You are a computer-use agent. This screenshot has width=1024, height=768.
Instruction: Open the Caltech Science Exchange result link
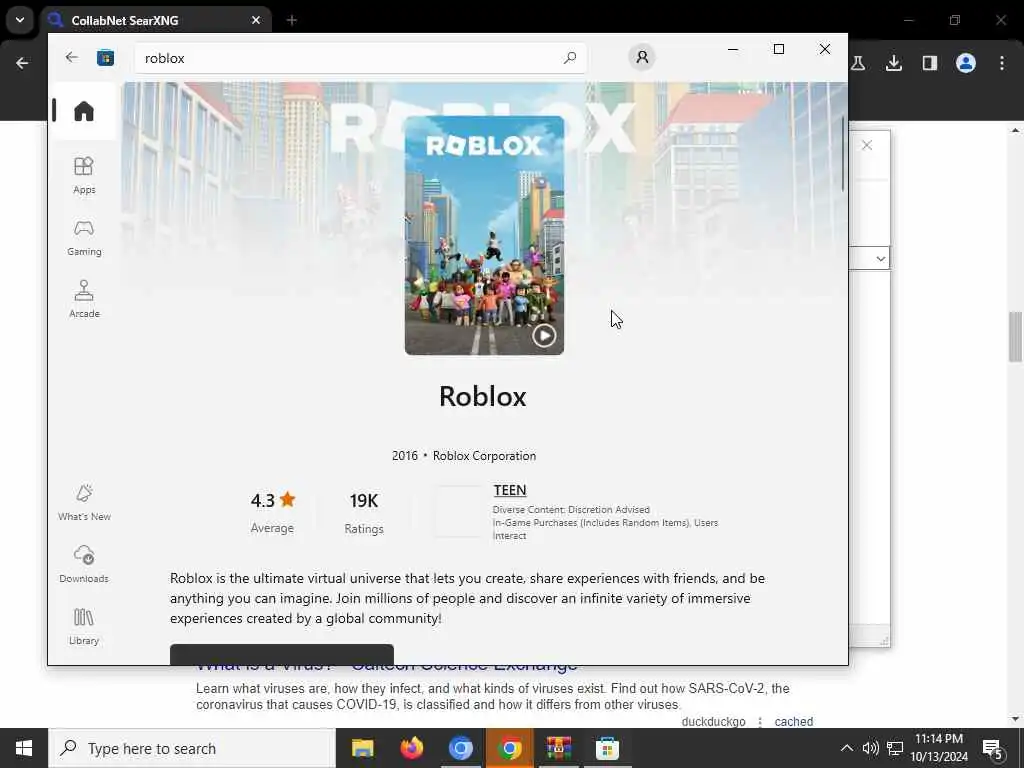point(387,667)
